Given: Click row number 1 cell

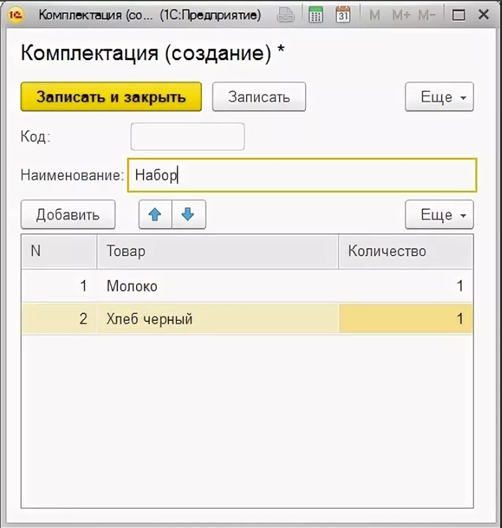Looking at the screenshot, I should point(59,286).
